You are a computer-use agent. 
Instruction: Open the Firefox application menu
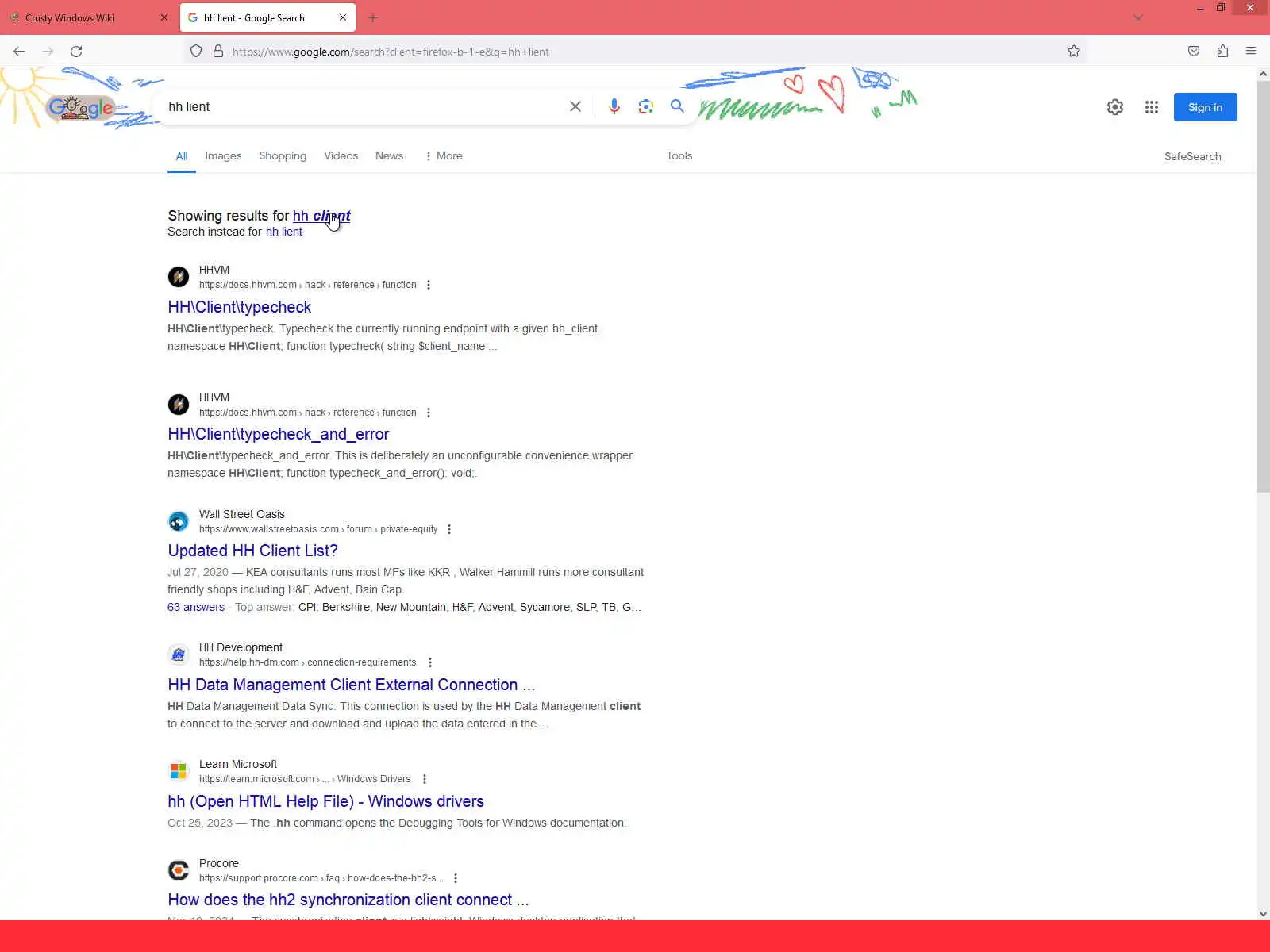(1251, 52)
